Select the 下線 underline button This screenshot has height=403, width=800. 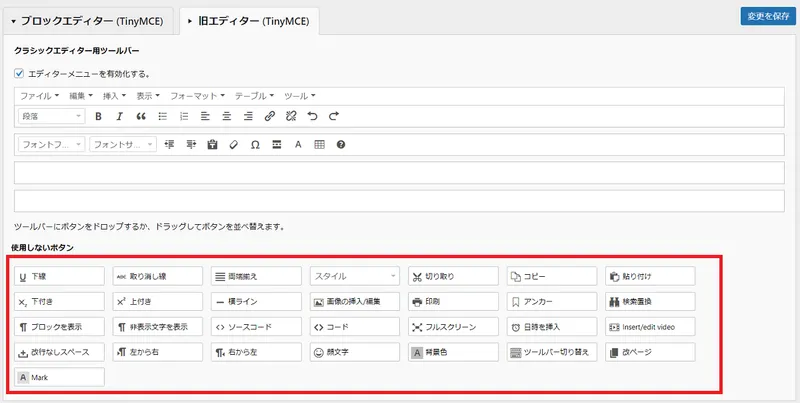point(59,276)
